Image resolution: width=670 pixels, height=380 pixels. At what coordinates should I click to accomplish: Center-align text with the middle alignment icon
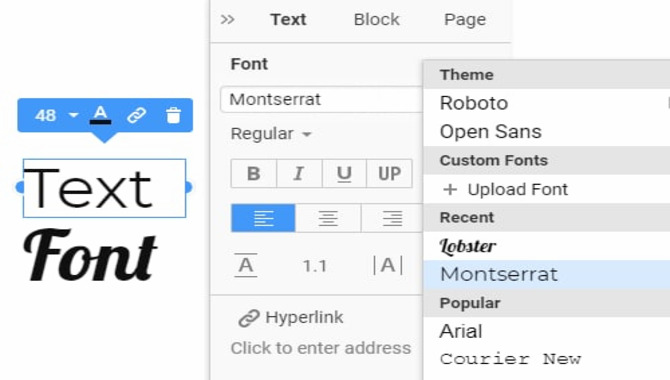click(x=328, y=218)
